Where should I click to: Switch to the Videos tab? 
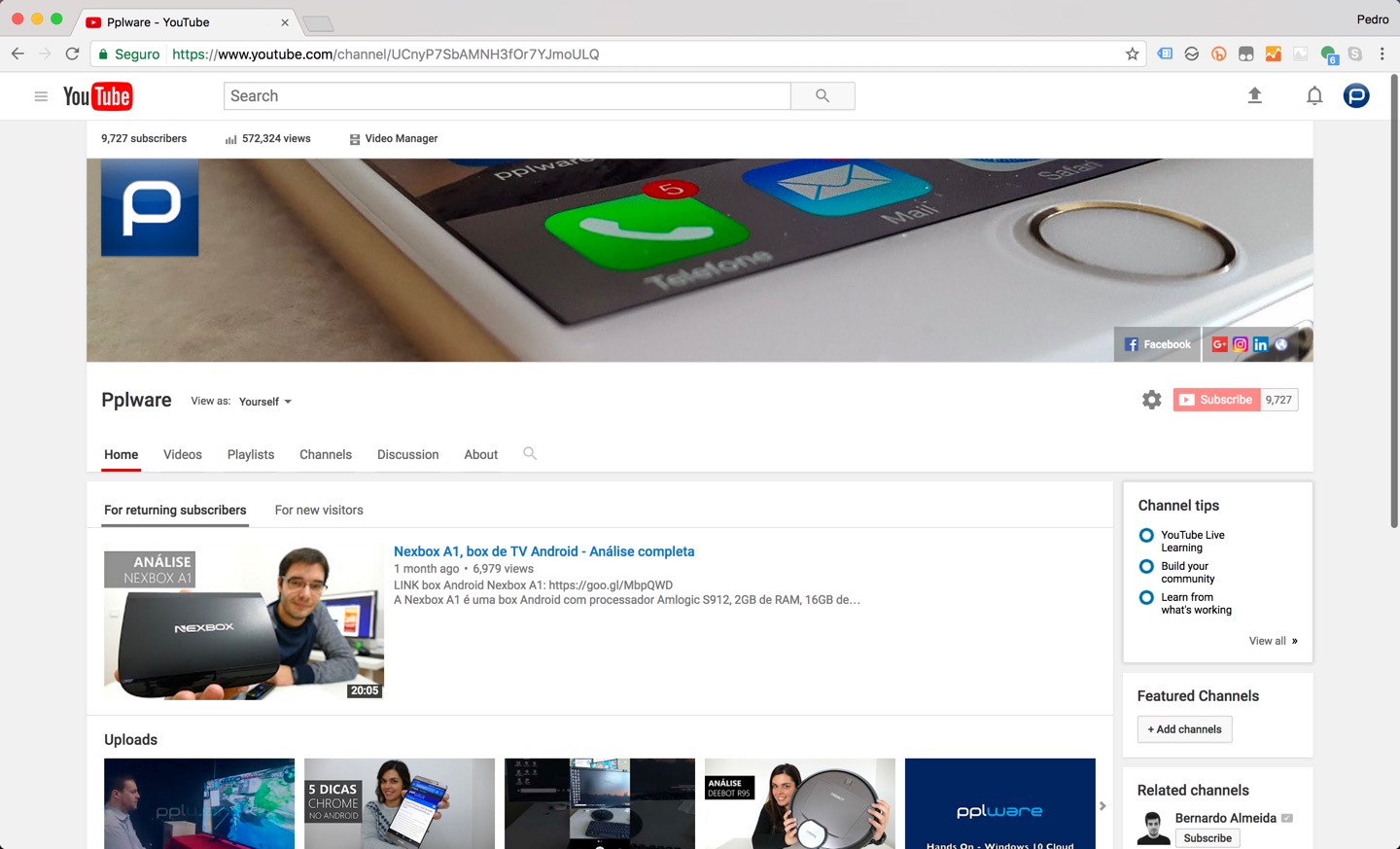(182, 454)
